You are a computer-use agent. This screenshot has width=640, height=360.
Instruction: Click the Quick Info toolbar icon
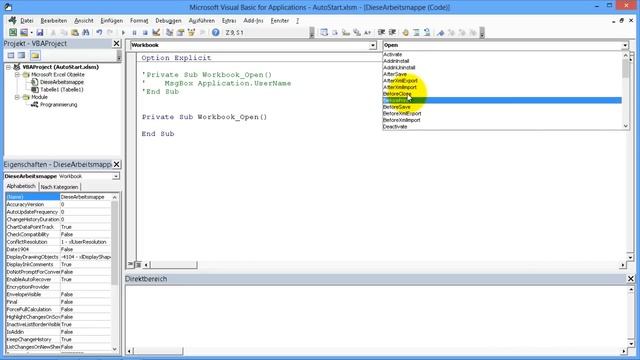click(x=346, y=33)
